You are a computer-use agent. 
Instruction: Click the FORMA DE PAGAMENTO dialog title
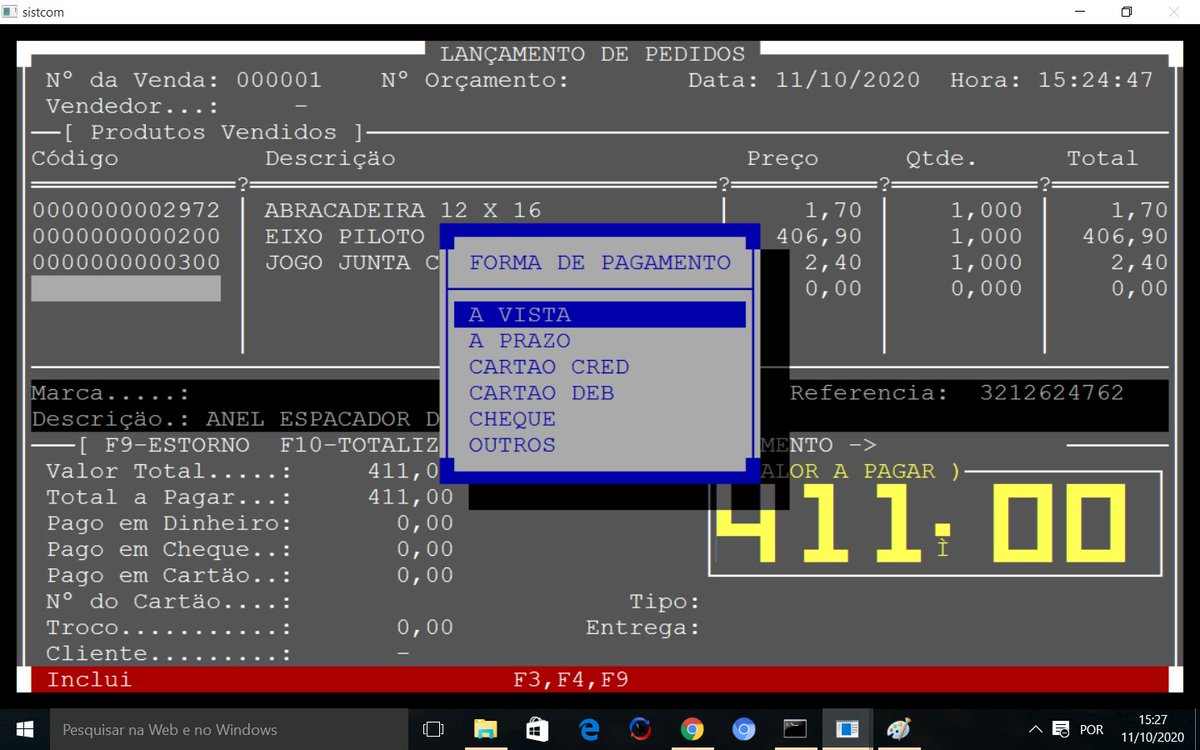click(600, 262)
